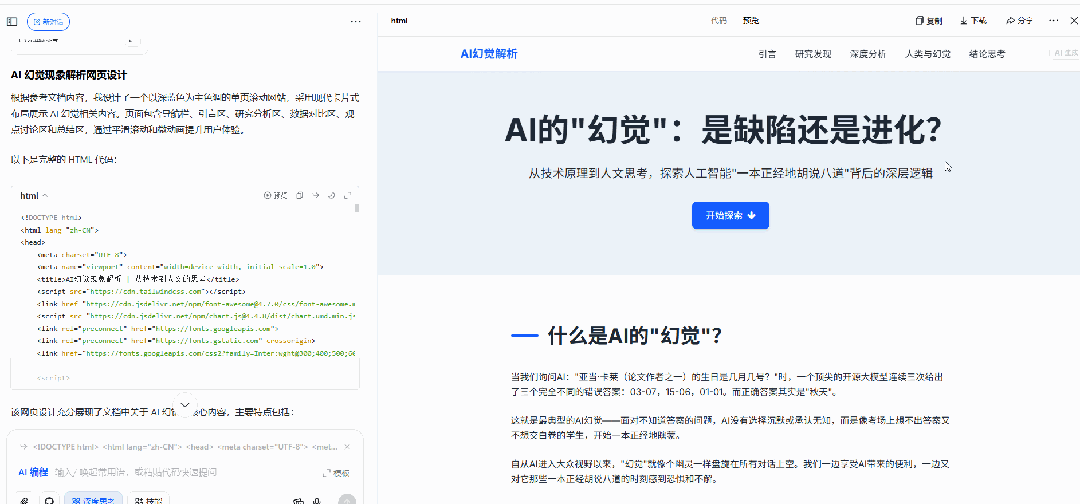The height and width of the screenshot is (504, 1080).
Task: Close the html preview panel
Action: pyautogui.click(x=1075, y=21)
